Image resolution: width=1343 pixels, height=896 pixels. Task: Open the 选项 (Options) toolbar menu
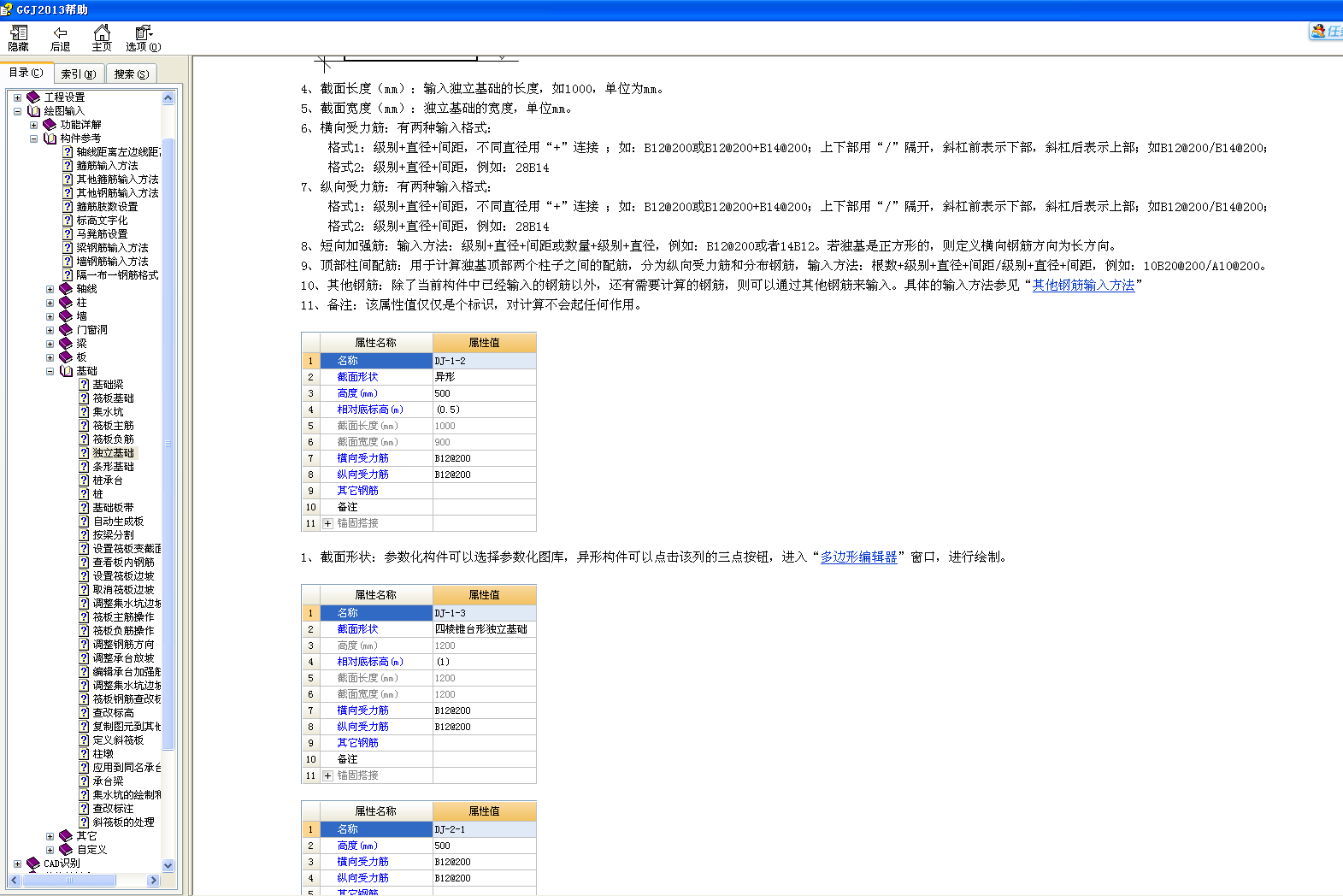143,38
